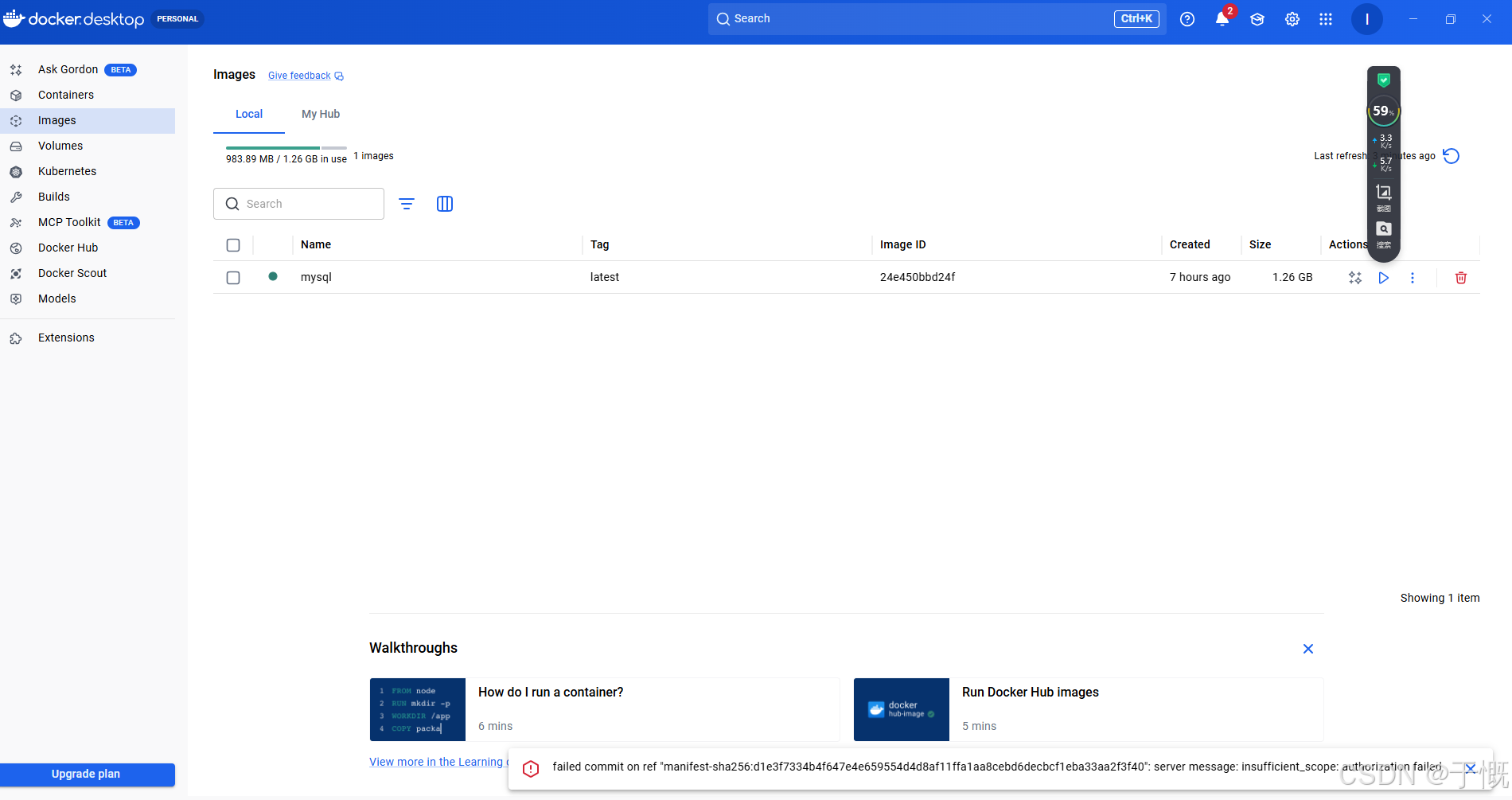Open How do I run a container walkthrough

pos(605,709)
